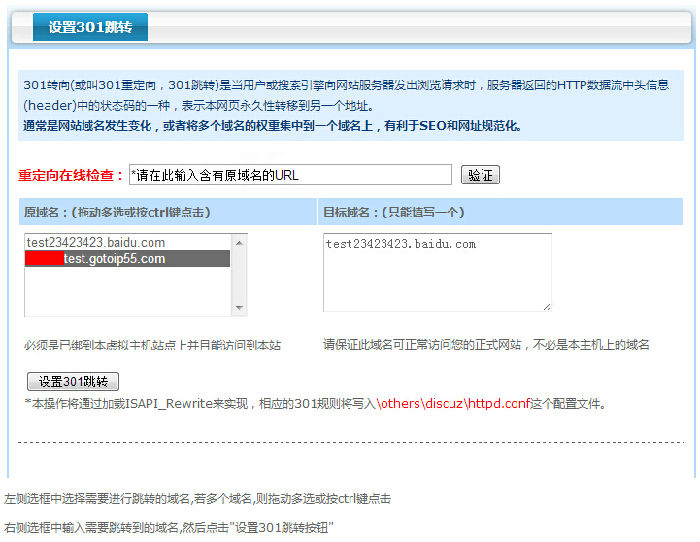
Task: Select test23423423.baidu.com in source domain list
Action: pyautogui.click(x=96, y=243)
